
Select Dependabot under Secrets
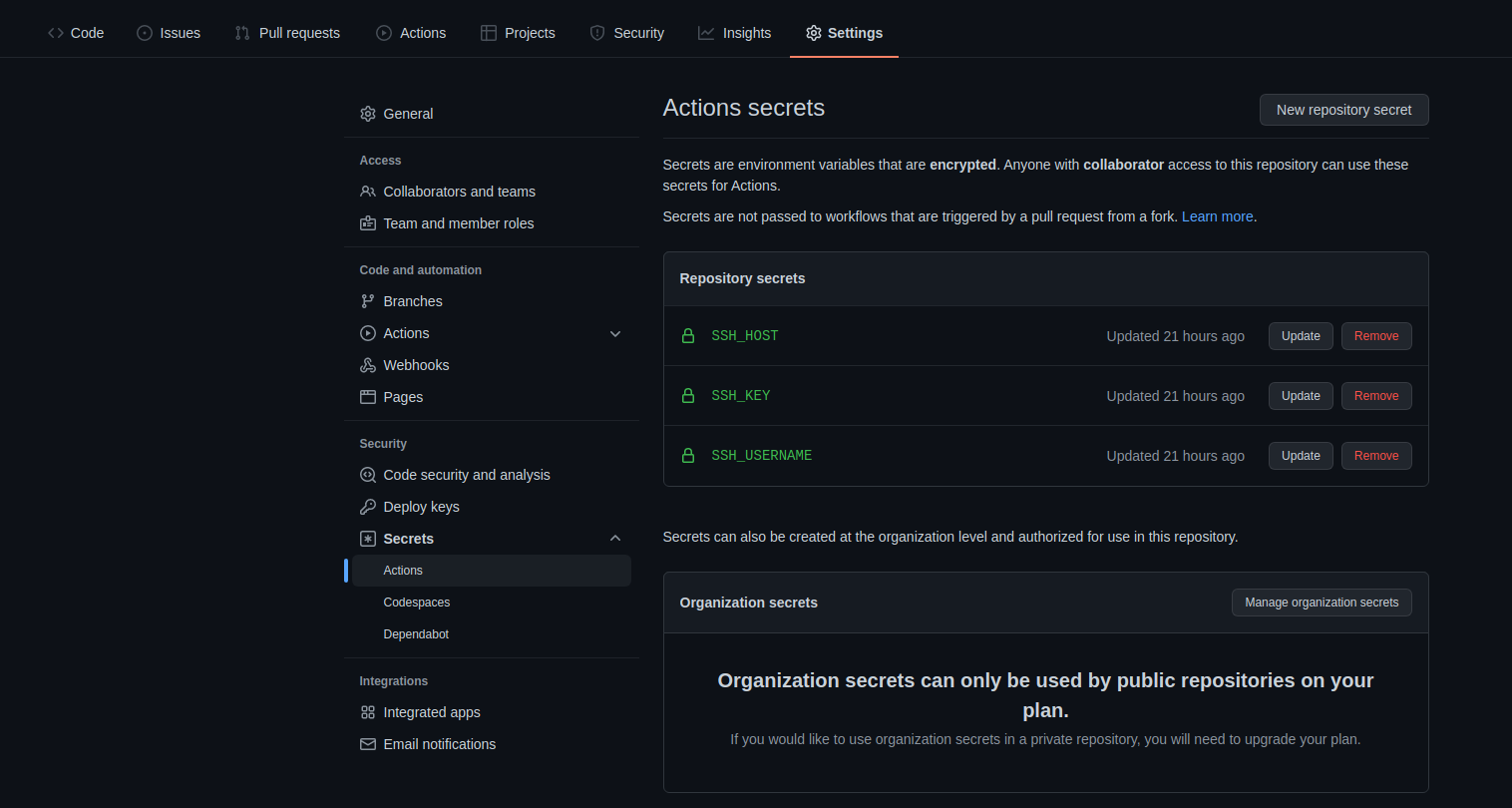[416, 634]
